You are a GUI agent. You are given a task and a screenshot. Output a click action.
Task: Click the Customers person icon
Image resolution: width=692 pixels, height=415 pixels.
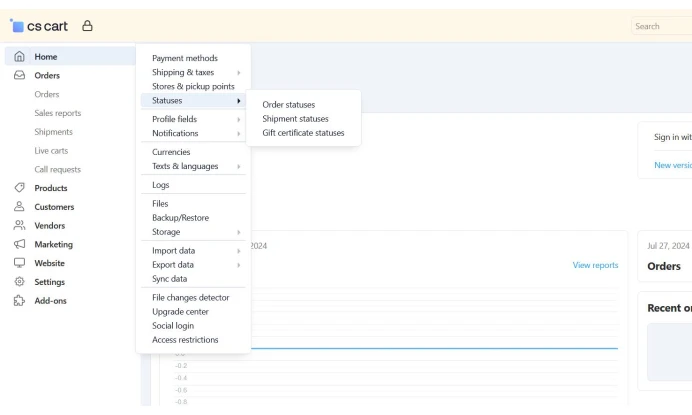(x=19, y=207)
